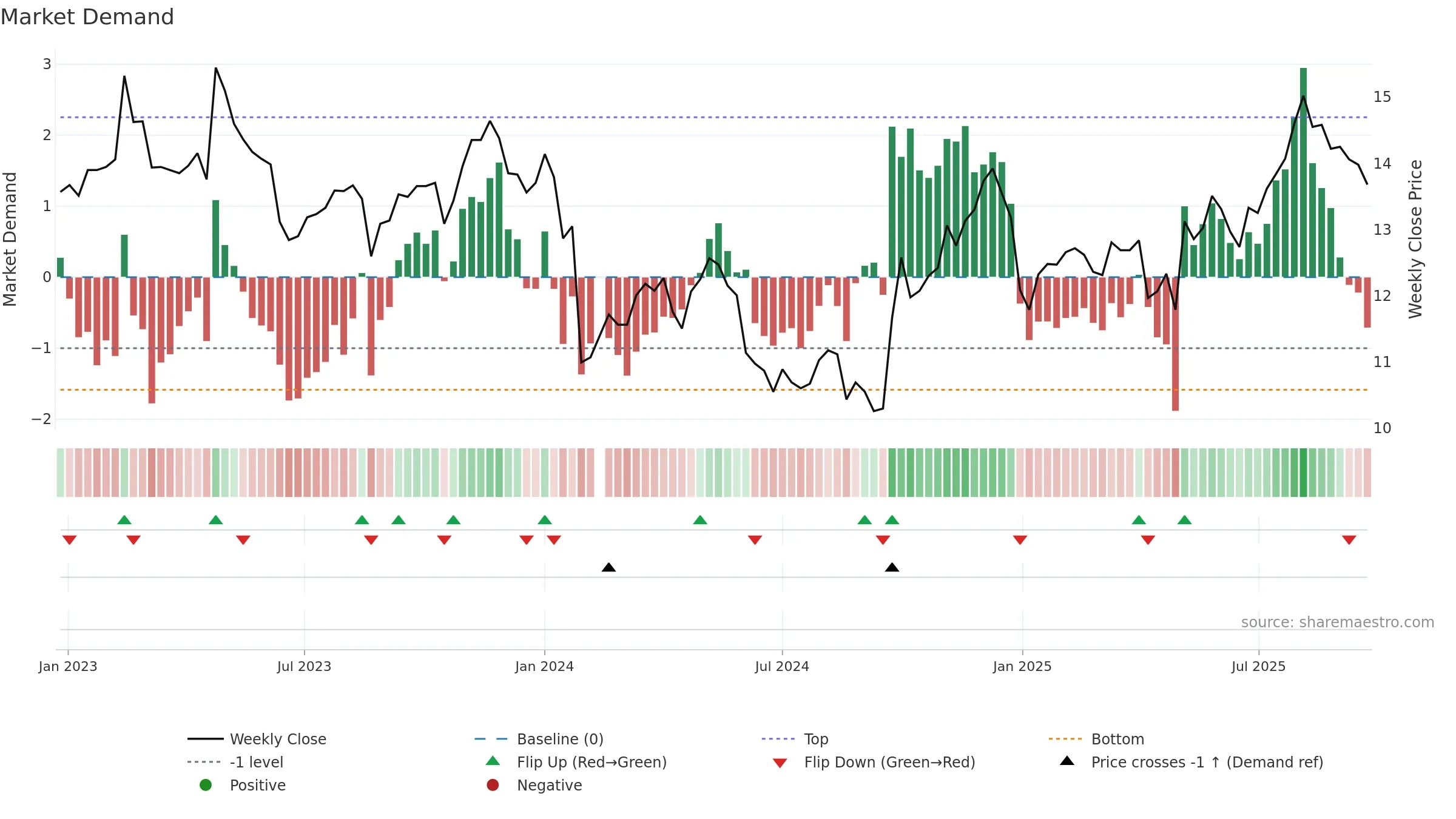Viewport: 1456px width, 819px height.
Task: Click the second black price-cross marker of late 2024
Action: [x=892, y=567]
